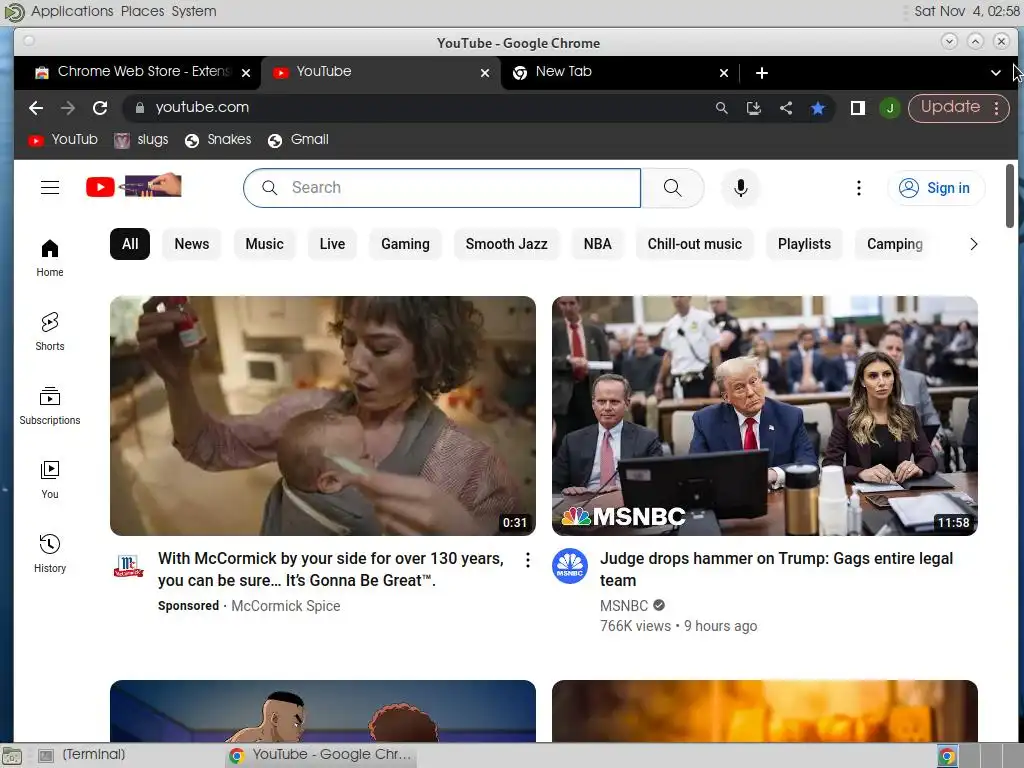Click the MSNBC channel avatar
This screenshot has width=1024, height=768.
tap(569, 566)
